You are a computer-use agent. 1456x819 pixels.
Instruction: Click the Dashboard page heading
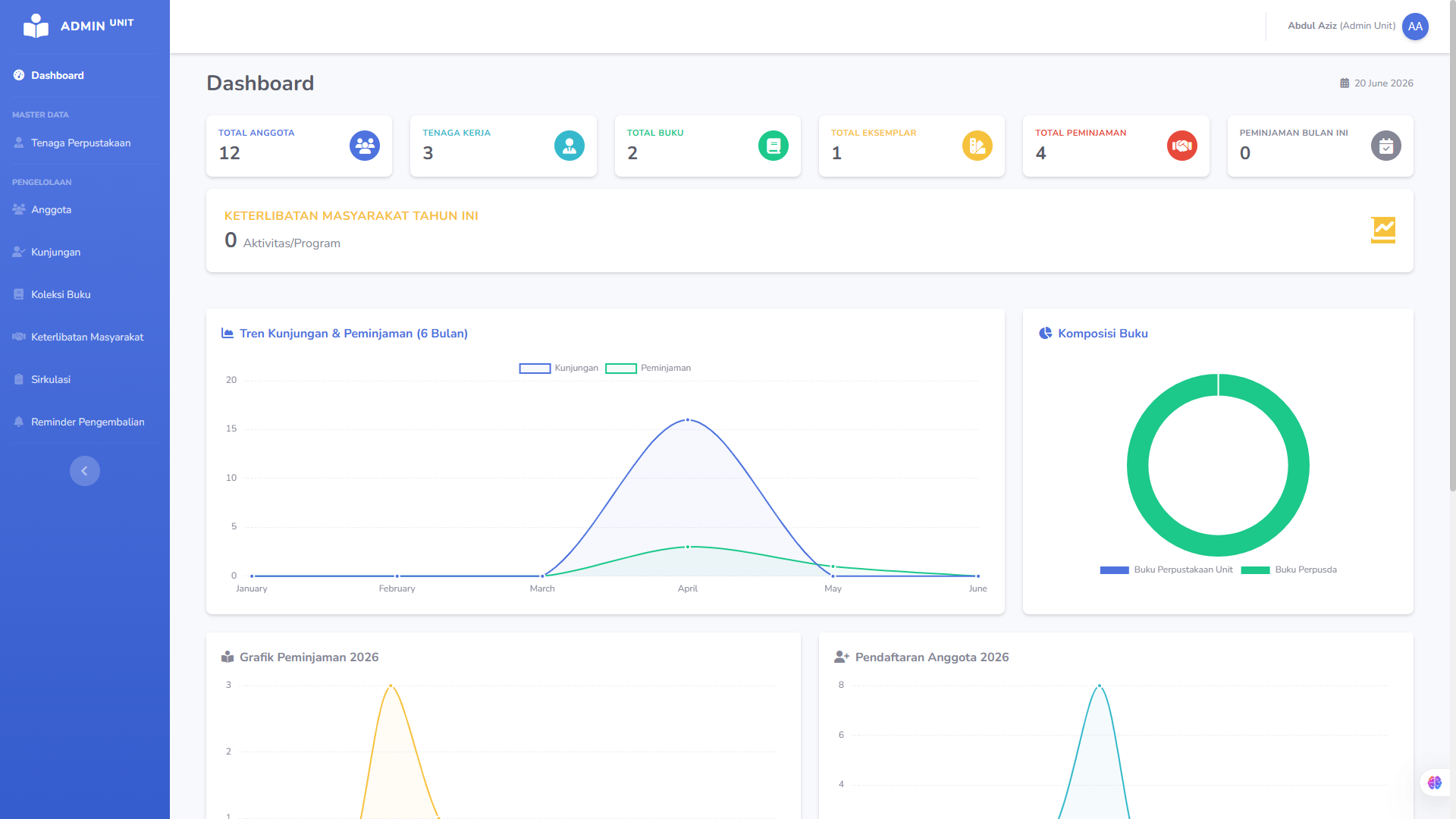coord(260,83)
